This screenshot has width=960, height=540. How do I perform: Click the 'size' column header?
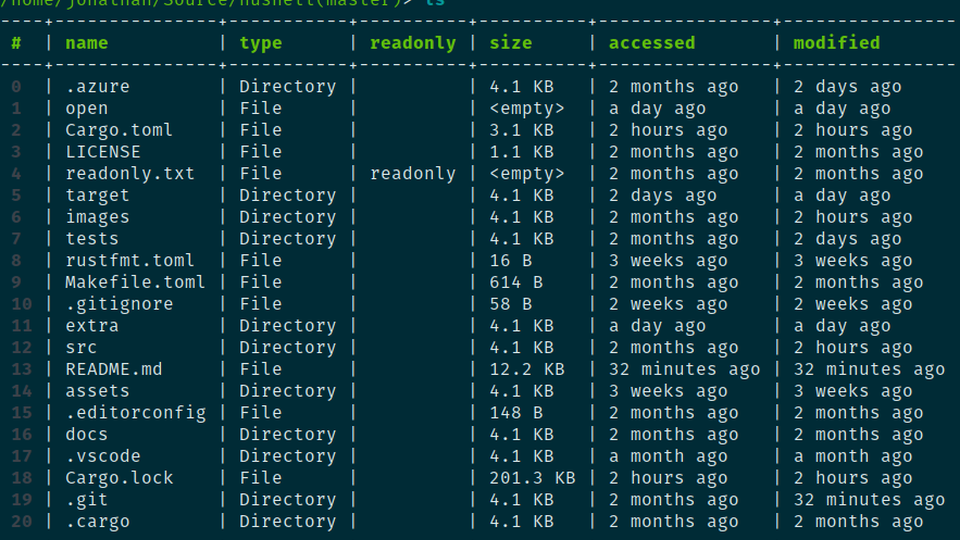511,43
